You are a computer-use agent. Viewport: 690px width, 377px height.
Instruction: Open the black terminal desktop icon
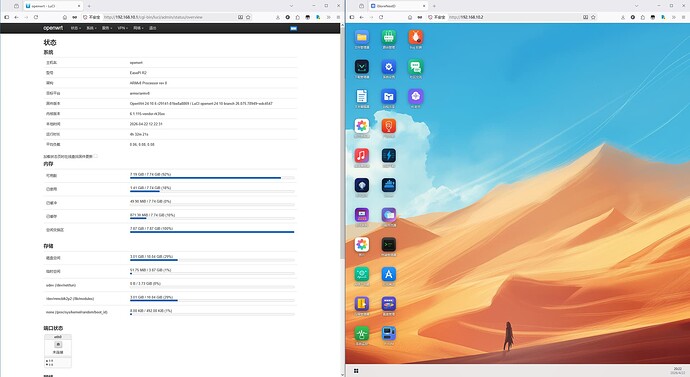pos(389,244)
